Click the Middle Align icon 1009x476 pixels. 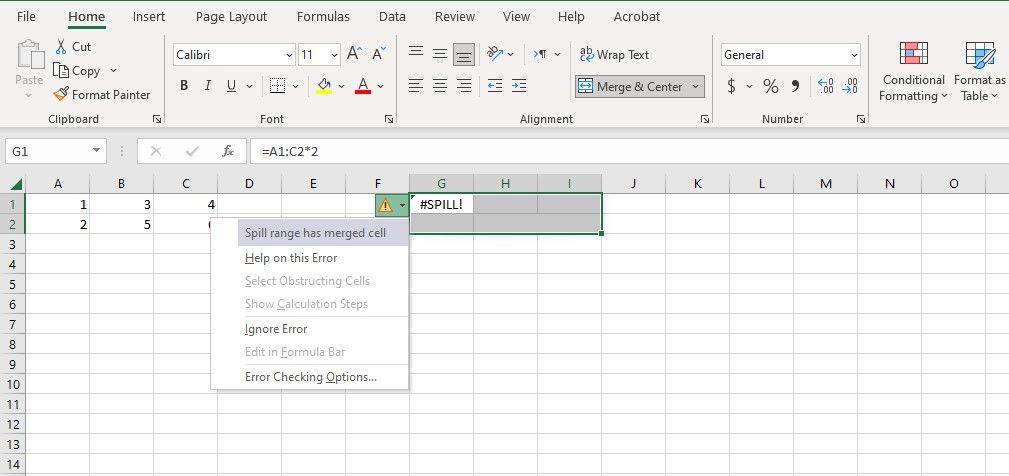[440, 54]
